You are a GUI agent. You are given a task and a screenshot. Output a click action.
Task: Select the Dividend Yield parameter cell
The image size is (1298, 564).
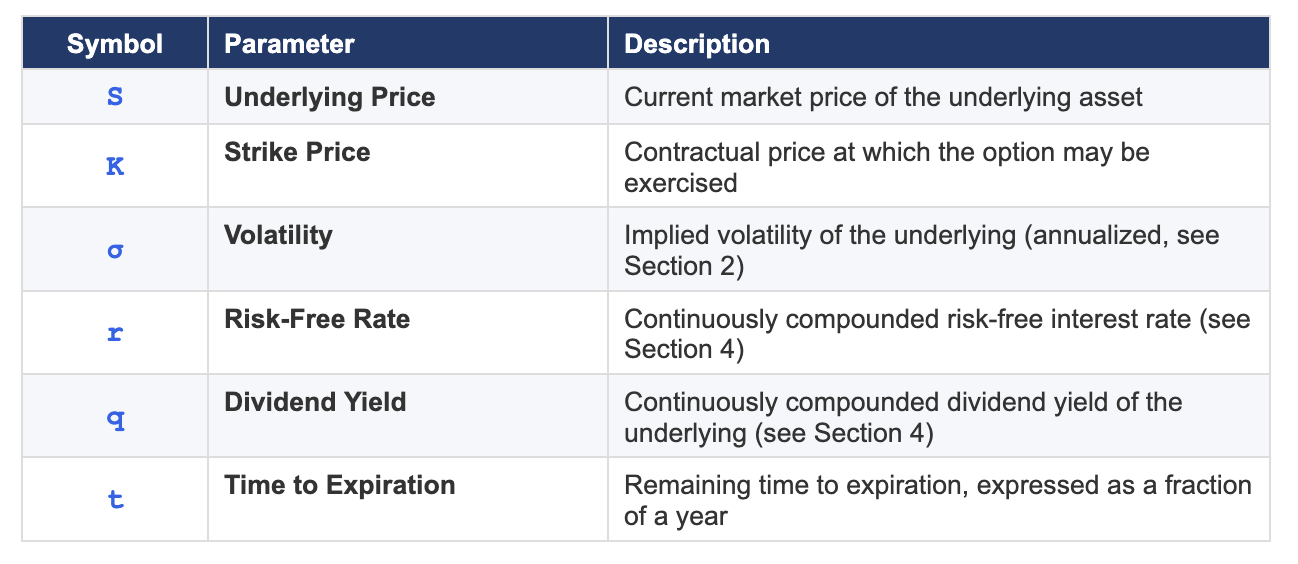[x=408, y=416]
